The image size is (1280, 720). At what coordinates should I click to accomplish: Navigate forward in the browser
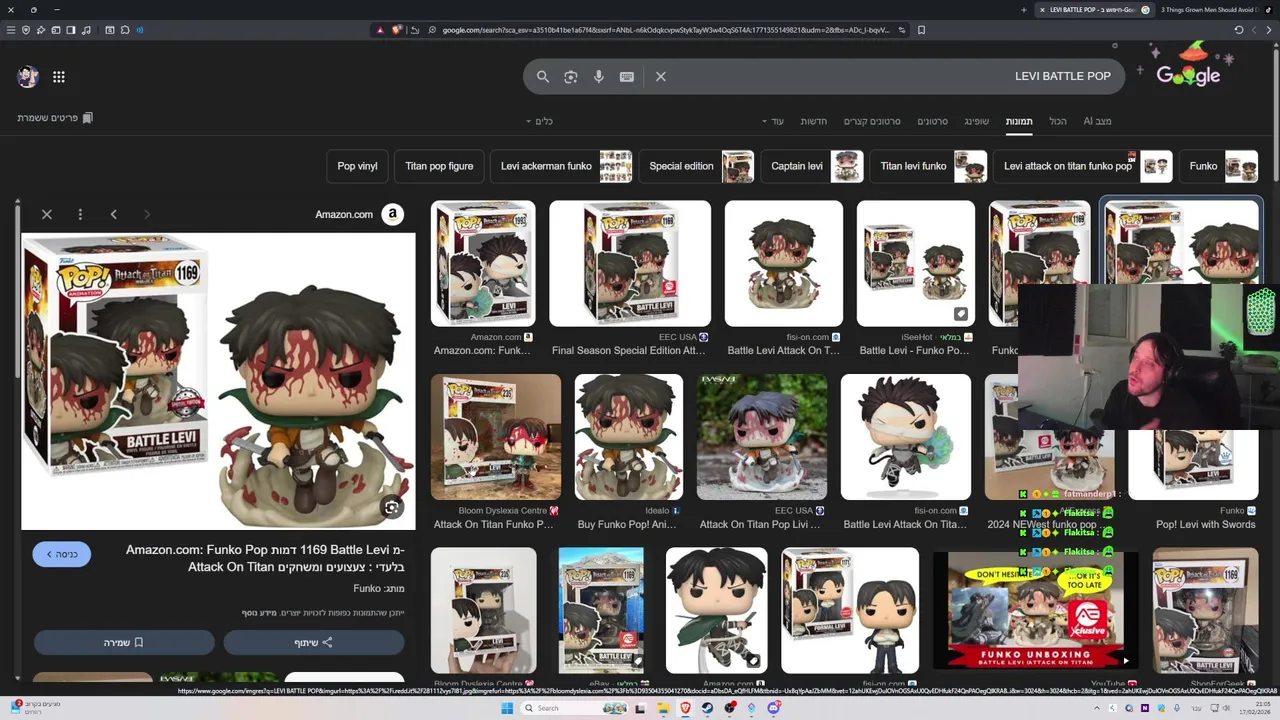[x=1254, y=30]
